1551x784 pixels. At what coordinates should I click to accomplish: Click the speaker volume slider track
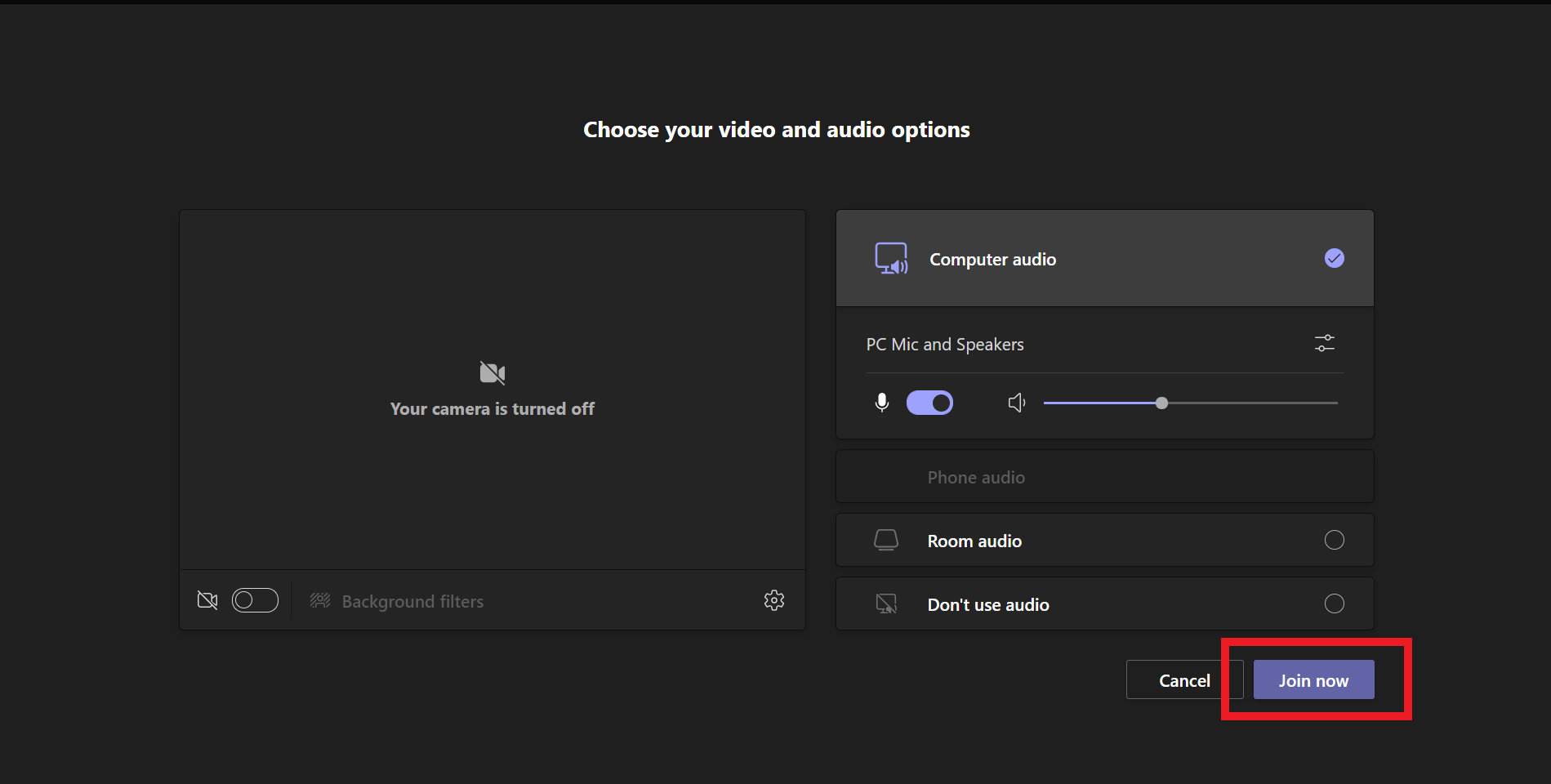coord(1191,403)
